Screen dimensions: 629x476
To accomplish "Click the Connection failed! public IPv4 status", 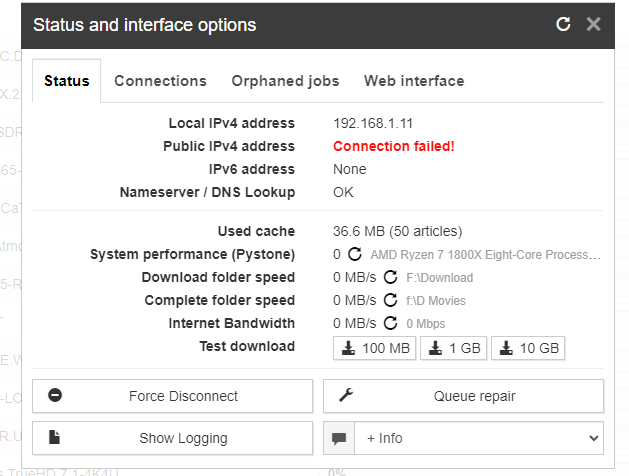I will (393, 146).
